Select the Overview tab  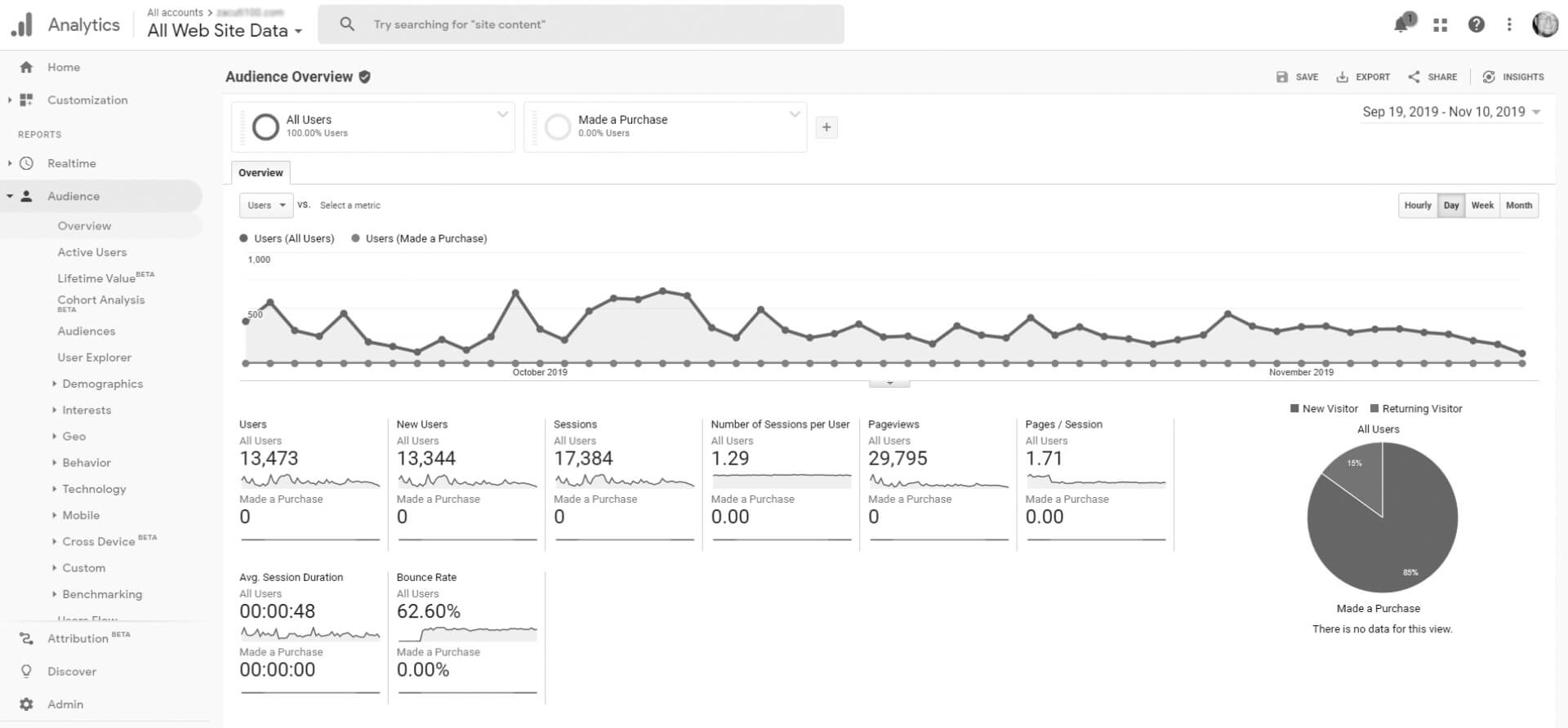click(261, 173)
